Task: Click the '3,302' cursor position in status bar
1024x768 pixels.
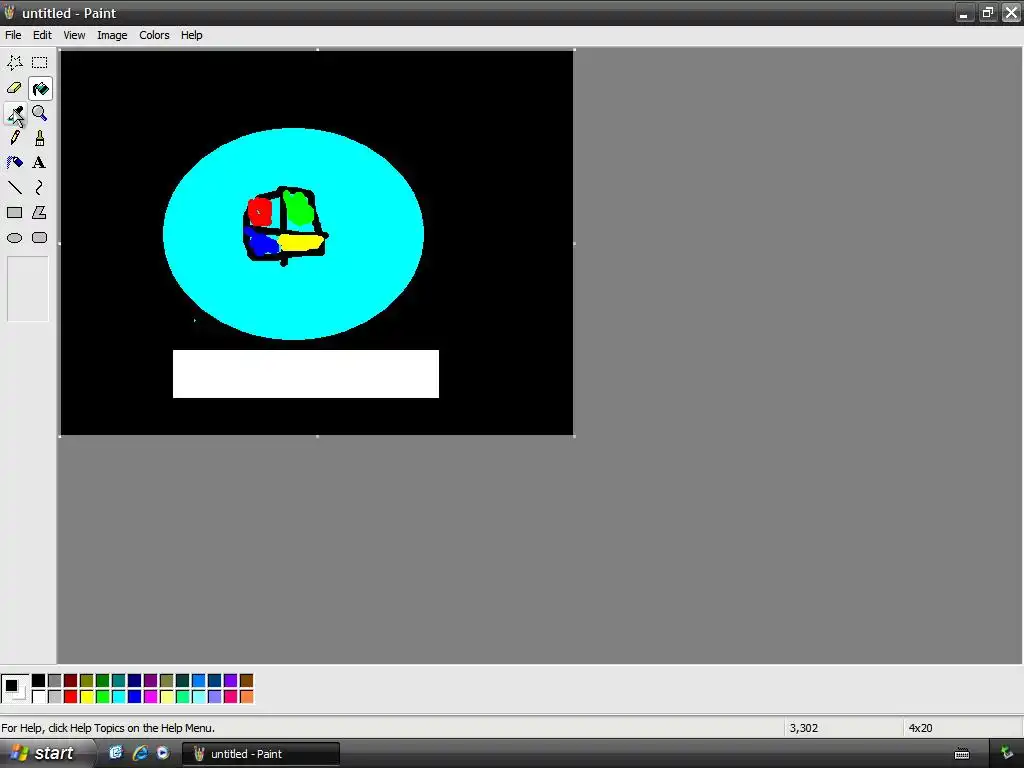Action: (803, 728)
